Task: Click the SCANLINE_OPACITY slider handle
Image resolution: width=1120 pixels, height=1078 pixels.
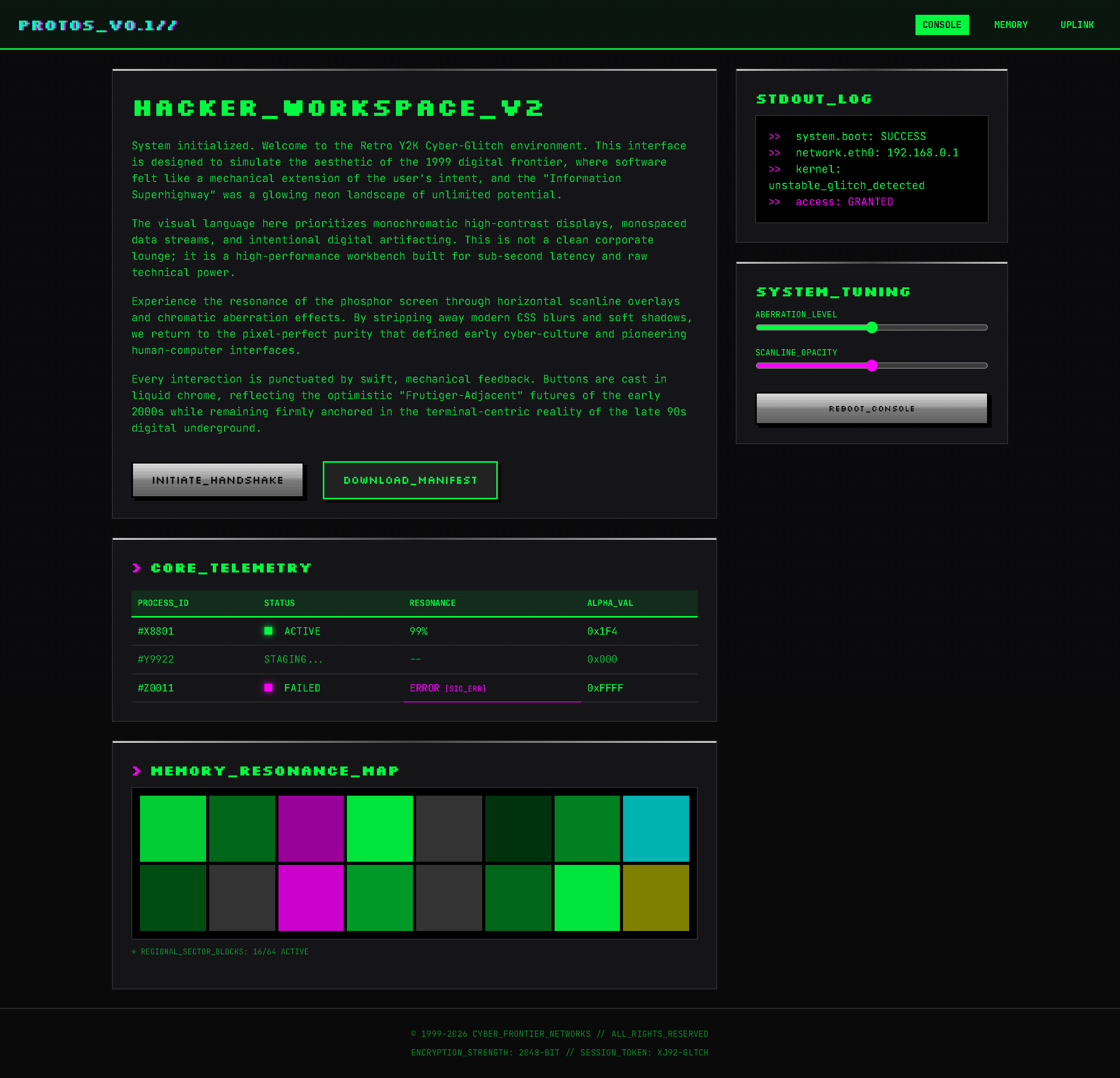Action: 871,366
